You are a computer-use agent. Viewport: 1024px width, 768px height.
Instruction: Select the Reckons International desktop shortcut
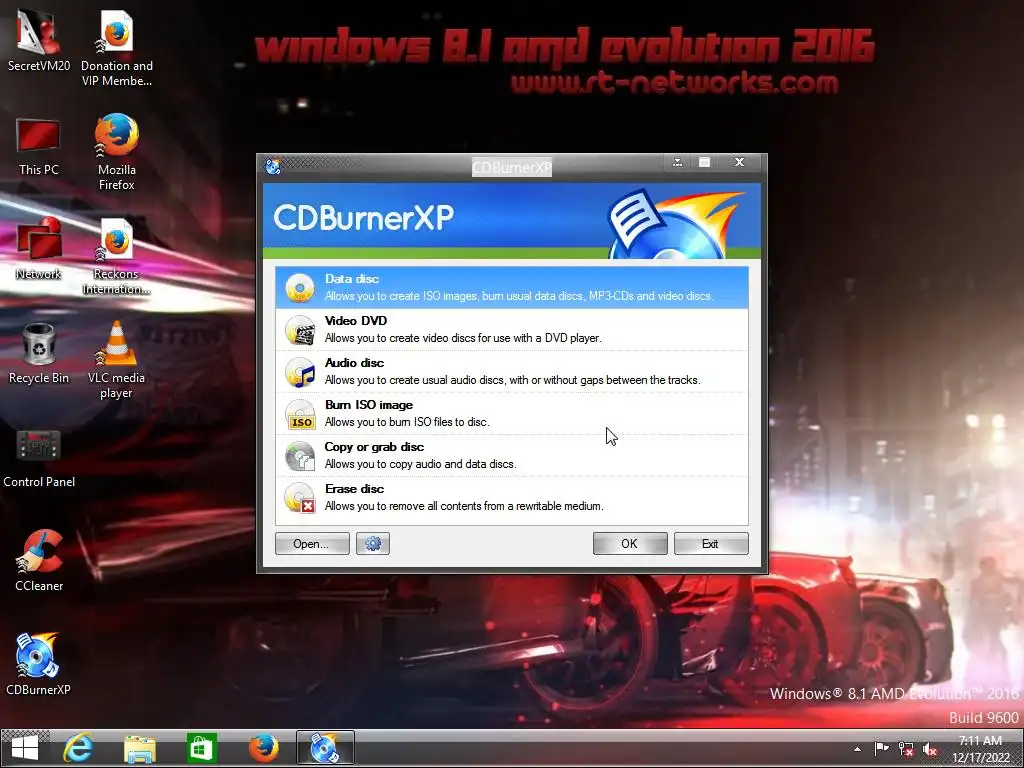point(117,256)
